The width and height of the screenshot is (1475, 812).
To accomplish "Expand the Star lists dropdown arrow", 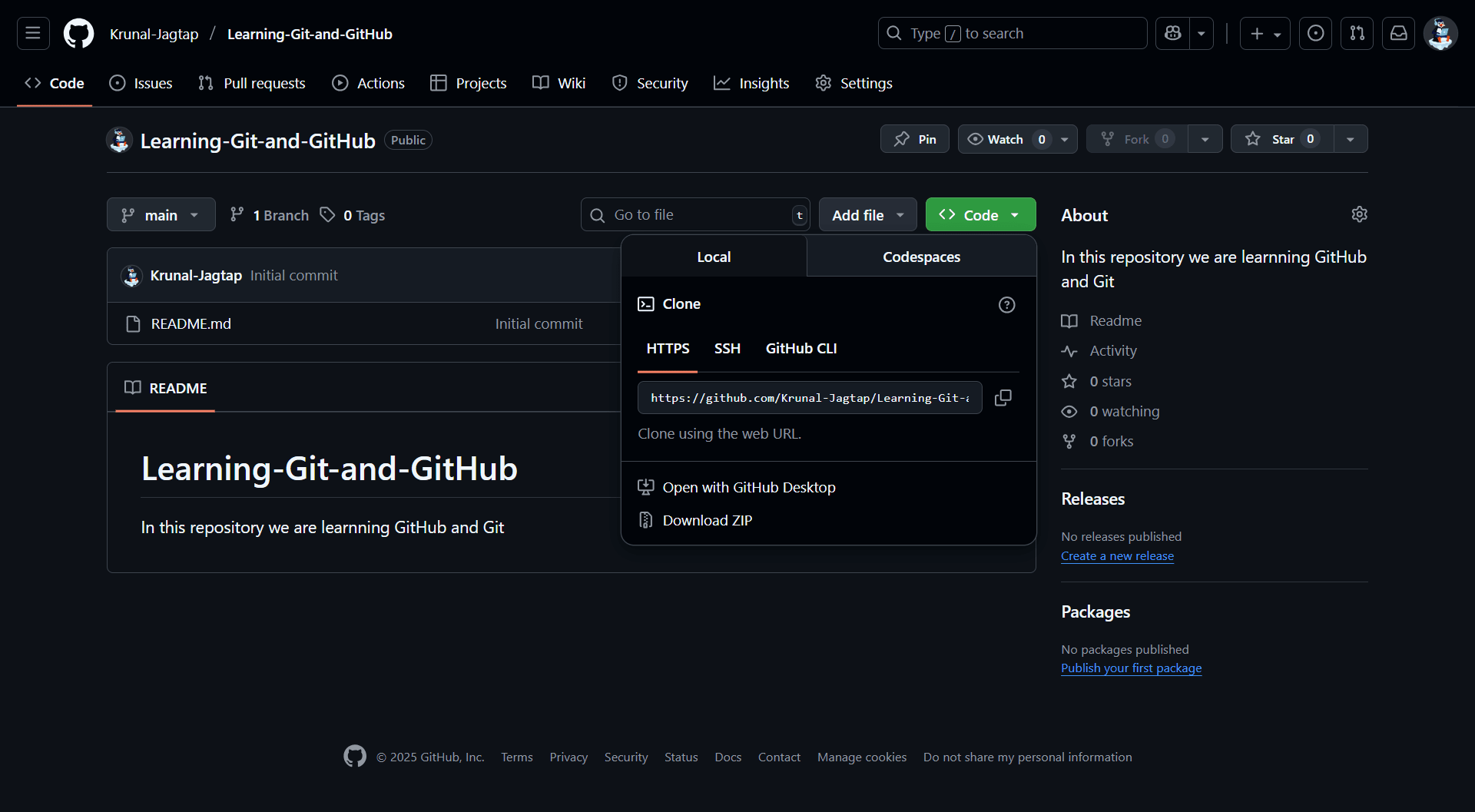I will (x=1351, y=139).
